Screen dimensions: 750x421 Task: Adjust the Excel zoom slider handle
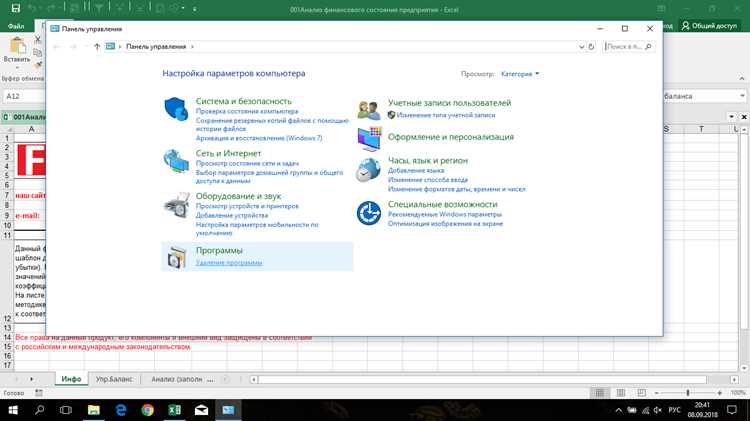688,393
